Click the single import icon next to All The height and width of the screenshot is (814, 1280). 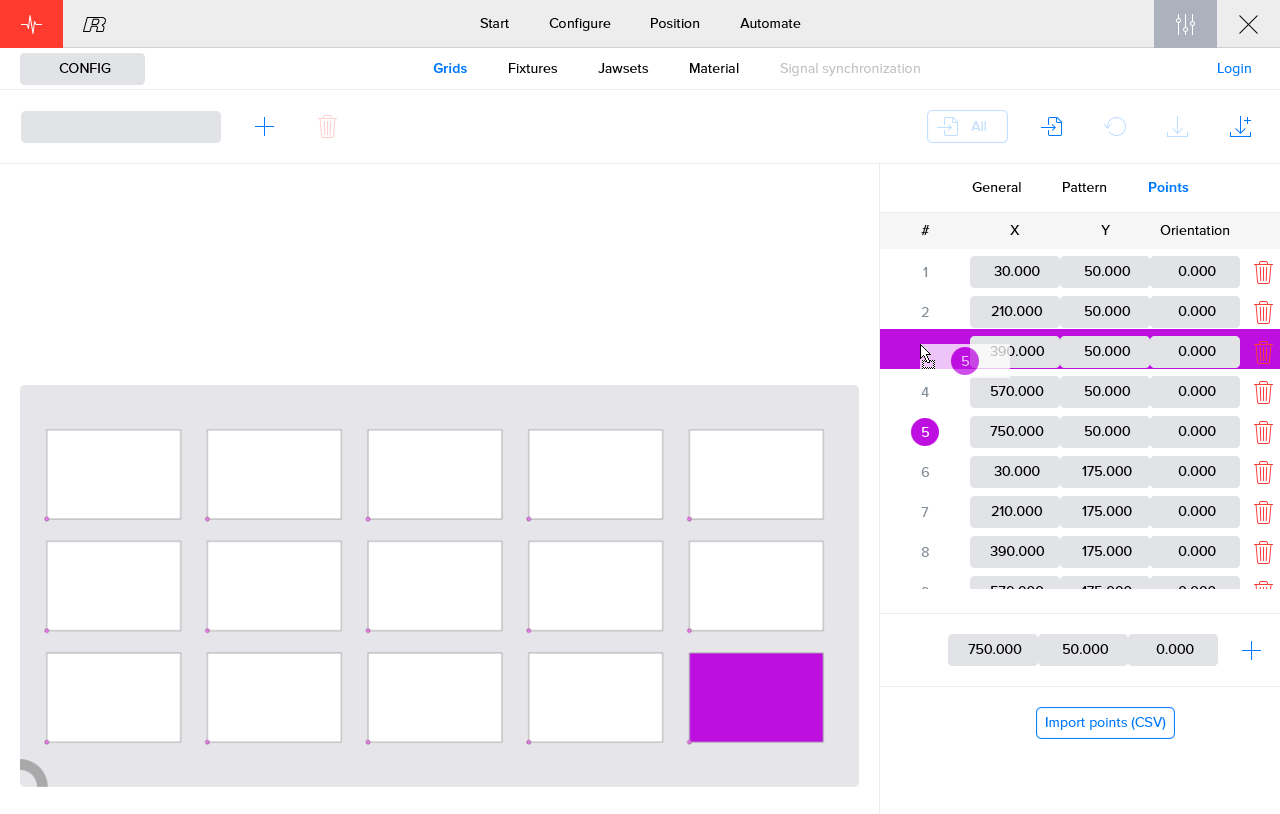click(1051, 126)
